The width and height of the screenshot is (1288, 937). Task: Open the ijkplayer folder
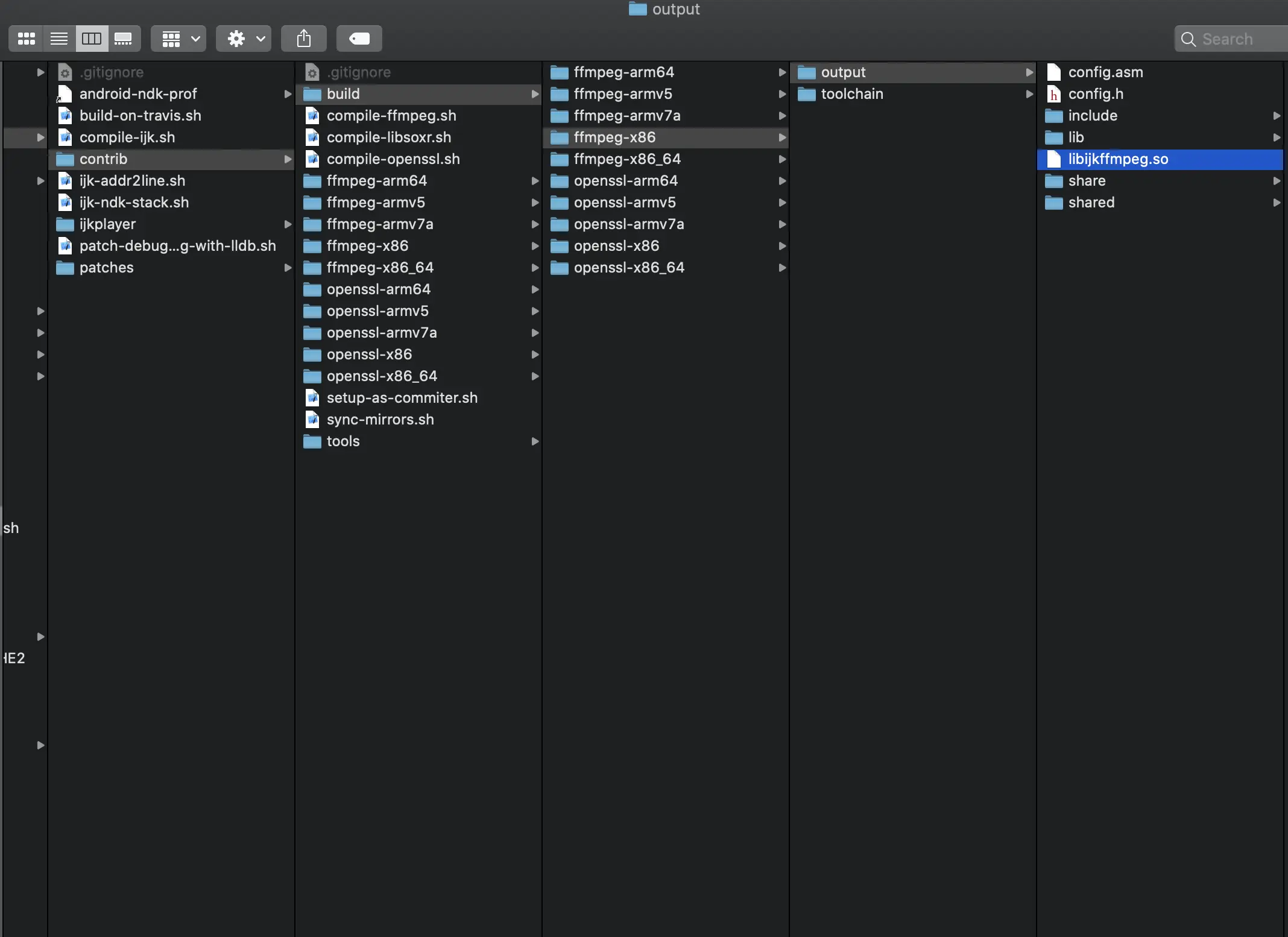tap(171, 224)
